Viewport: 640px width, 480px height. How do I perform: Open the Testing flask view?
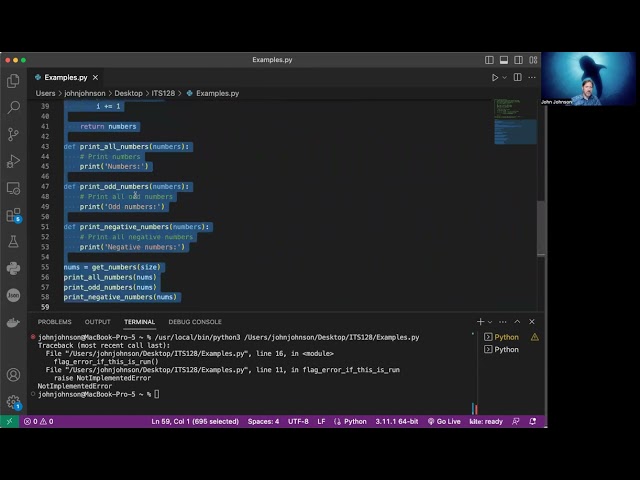13,242
